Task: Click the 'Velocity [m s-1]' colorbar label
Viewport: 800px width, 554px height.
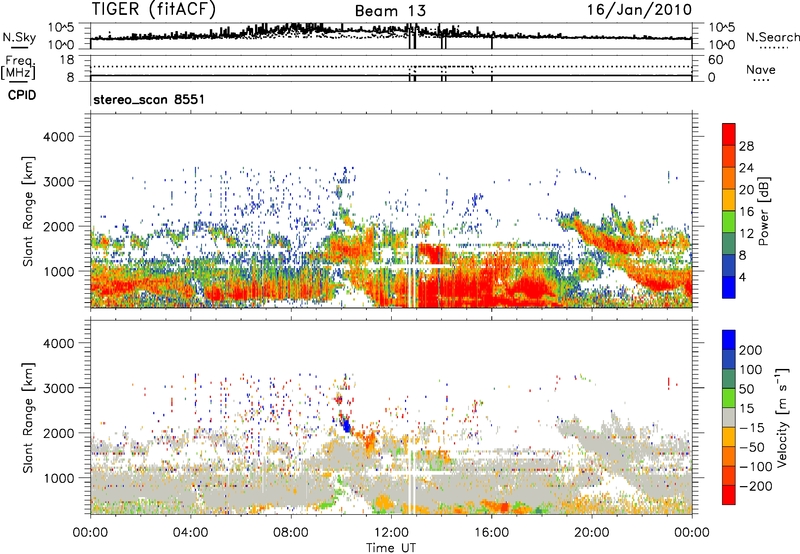Action: pyautogui.click(x=782, y=417)
